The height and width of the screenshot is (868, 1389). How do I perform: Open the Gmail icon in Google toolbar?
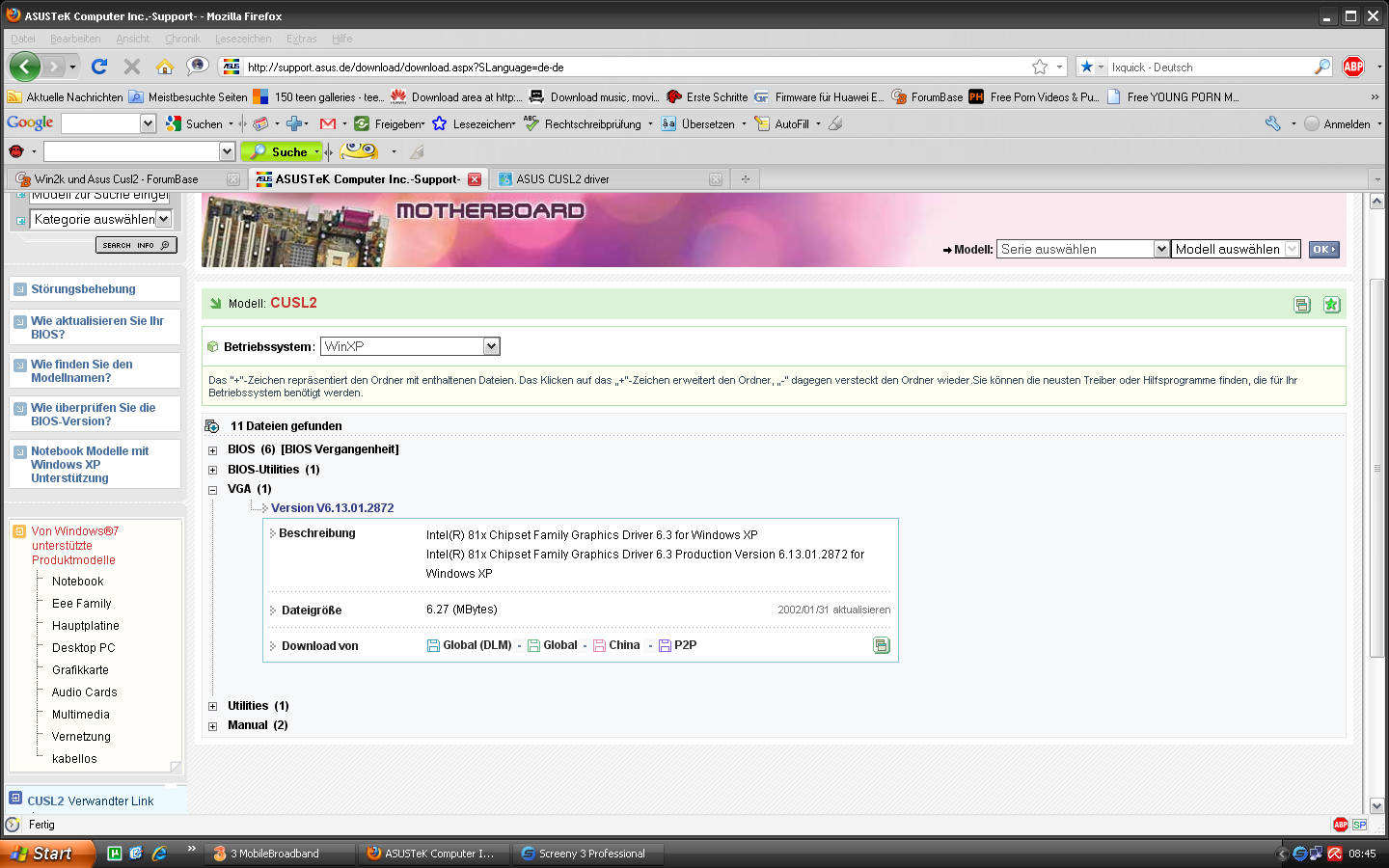click(328, 123)
